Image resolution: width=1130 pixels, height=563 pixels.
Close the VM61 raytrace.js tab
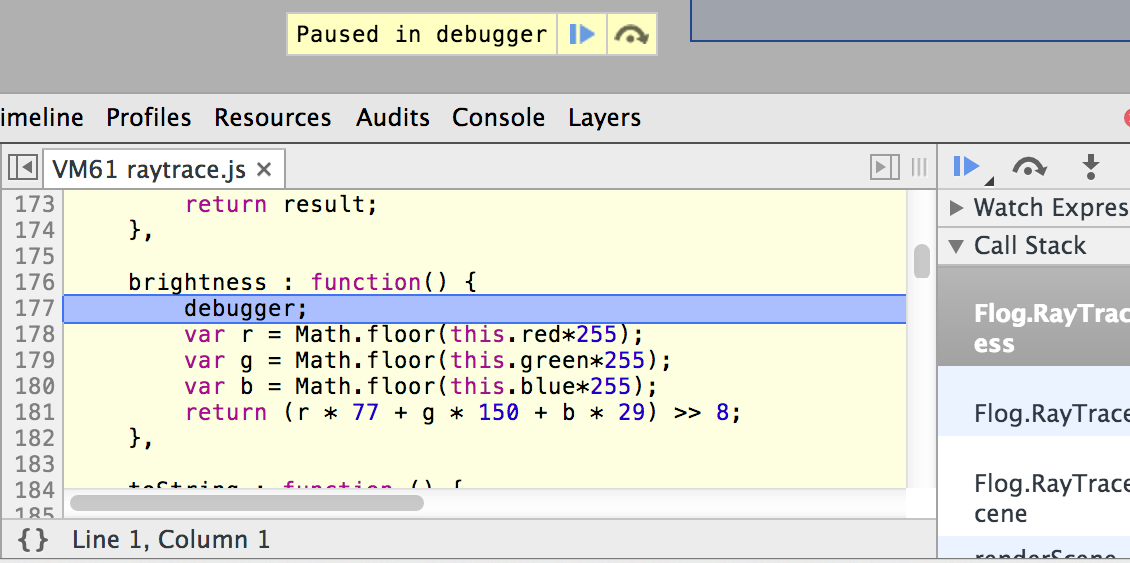[264, 169]
